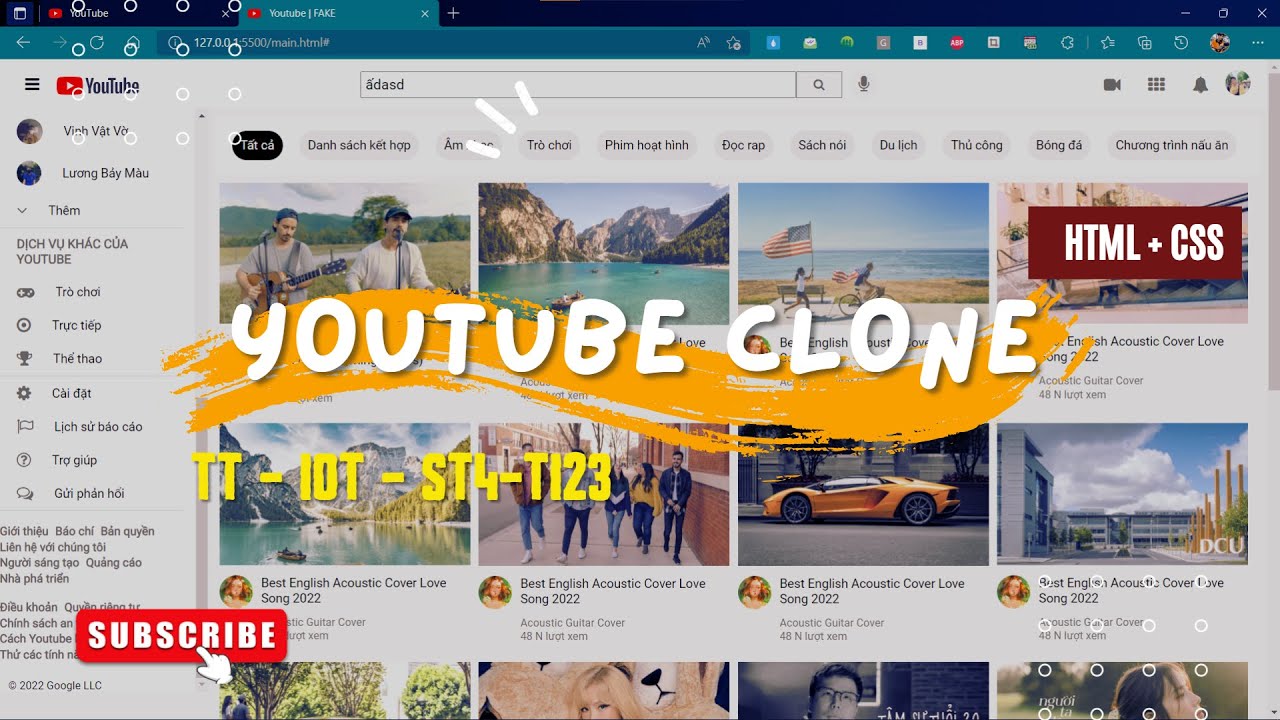This screenshot has width=1280, height=720.
Task: Open Gửi phản hồi feedback link
Action: (71, 493)
